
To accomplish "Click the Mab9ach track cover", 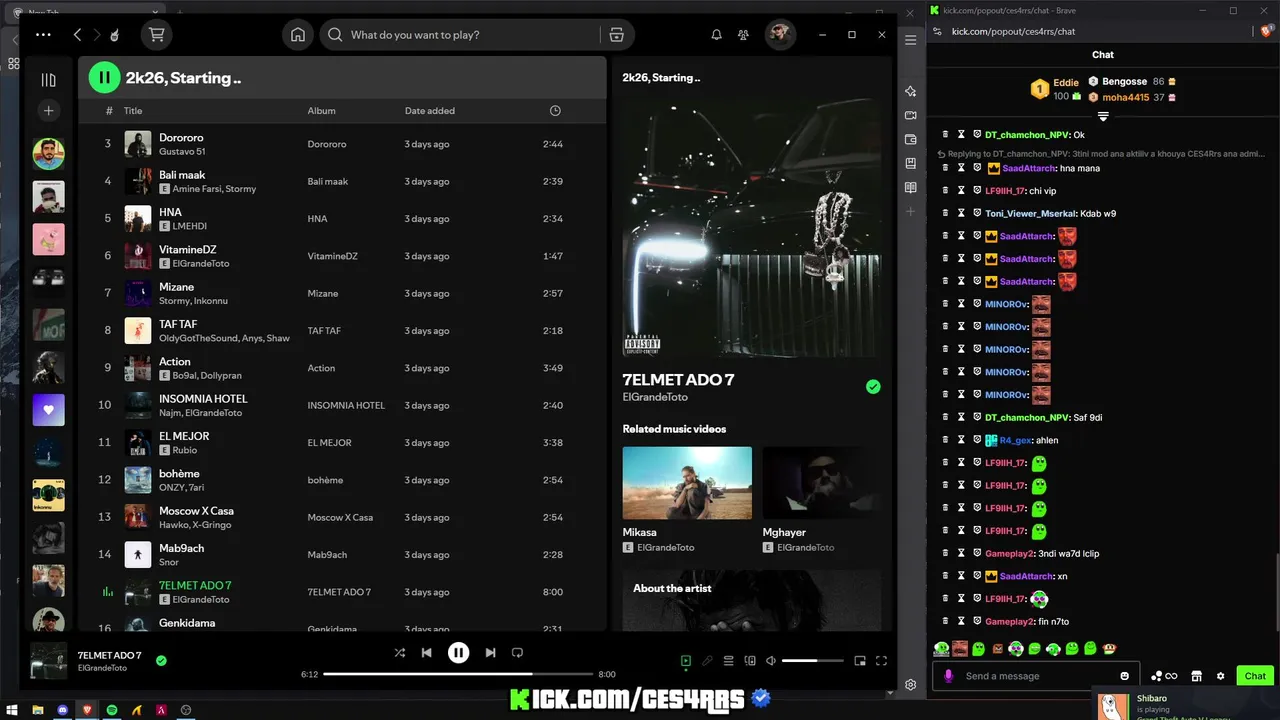I will [138, 554].
